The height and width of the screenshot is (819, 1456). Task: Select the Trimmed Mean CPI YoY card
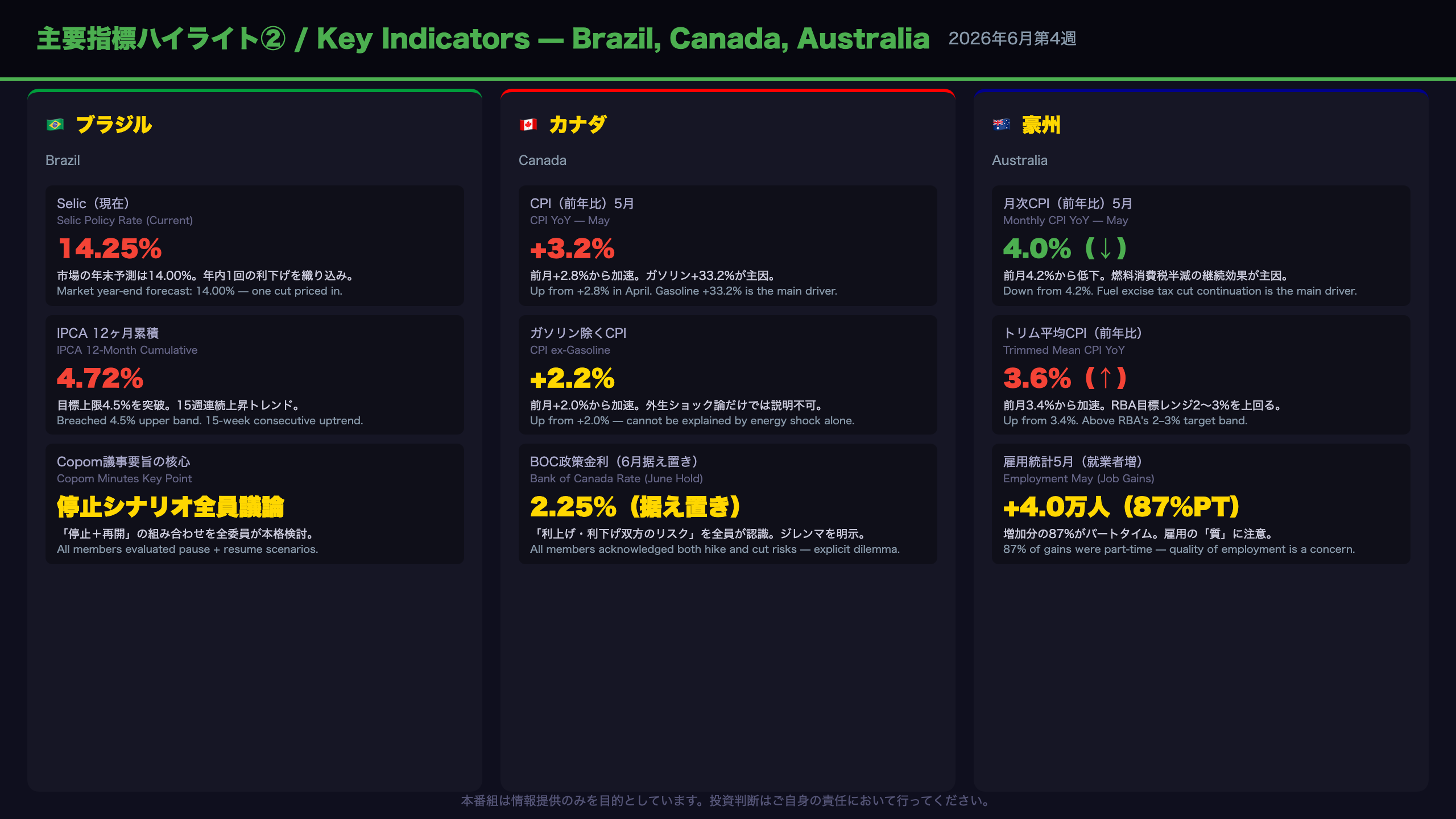tap(1201, 375)
